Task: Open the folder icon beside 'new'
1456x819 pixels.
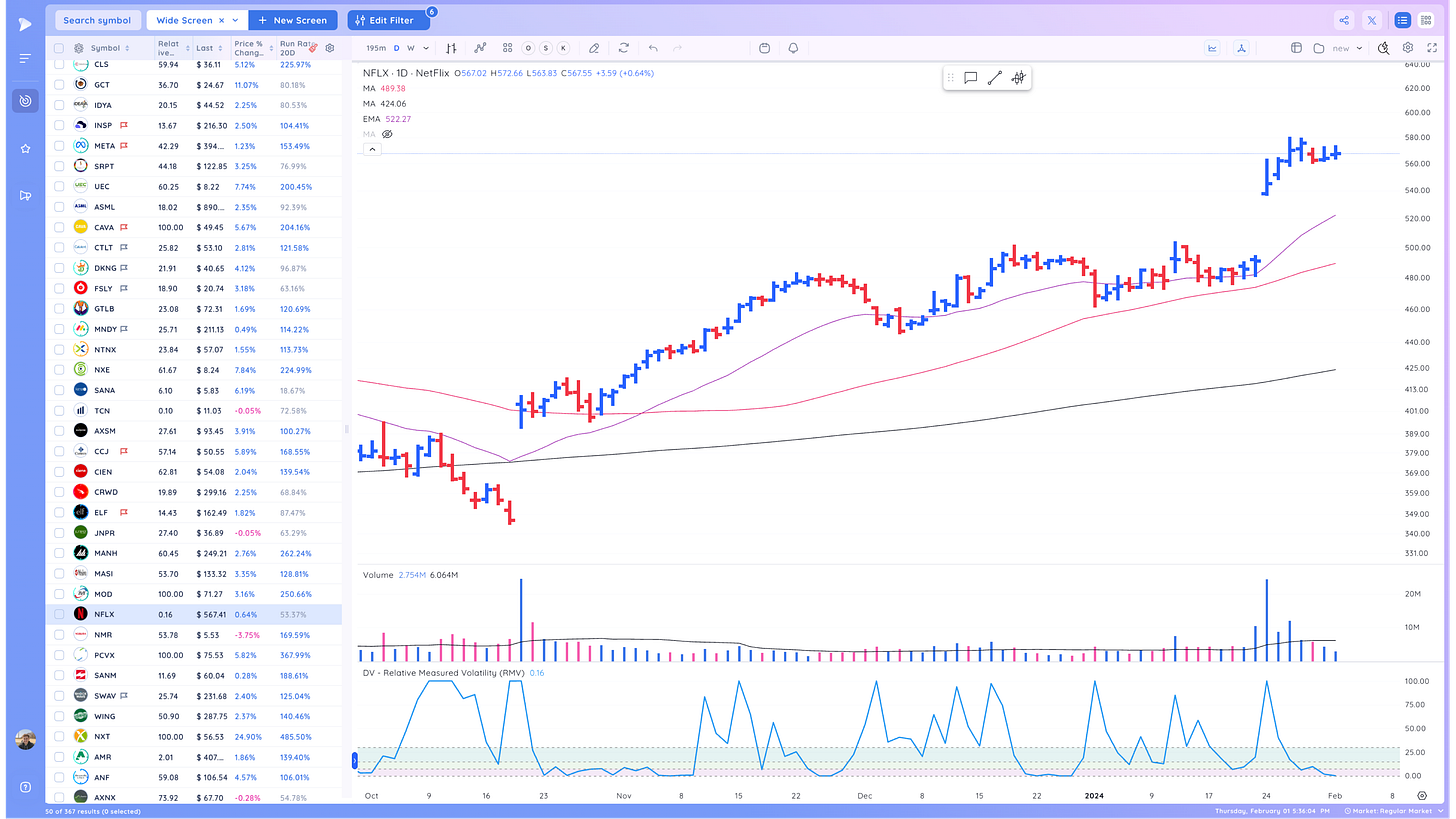Action: point(1319,48)
